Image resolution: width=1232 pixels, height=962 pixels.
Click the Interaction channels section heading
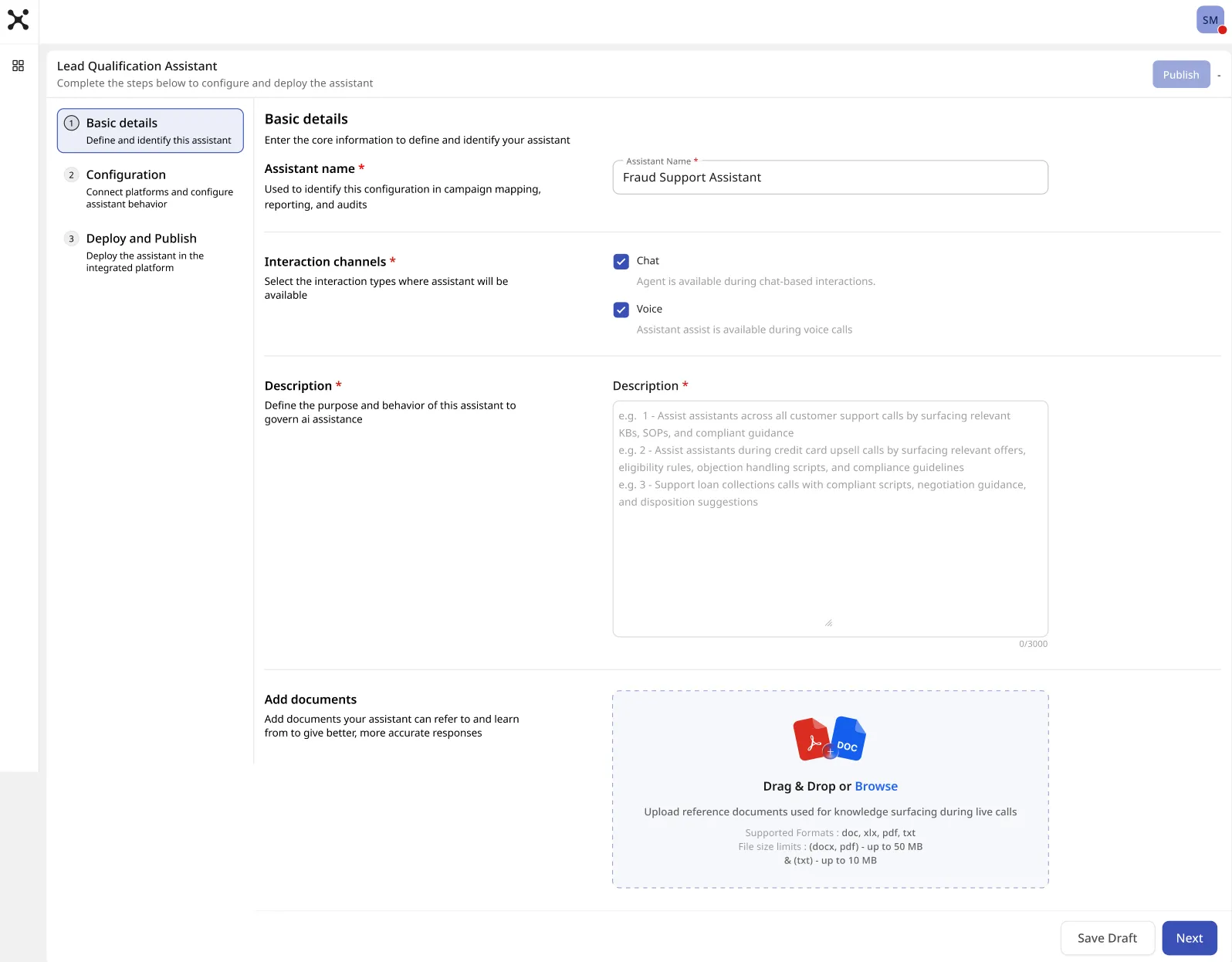tap(325, 262)
